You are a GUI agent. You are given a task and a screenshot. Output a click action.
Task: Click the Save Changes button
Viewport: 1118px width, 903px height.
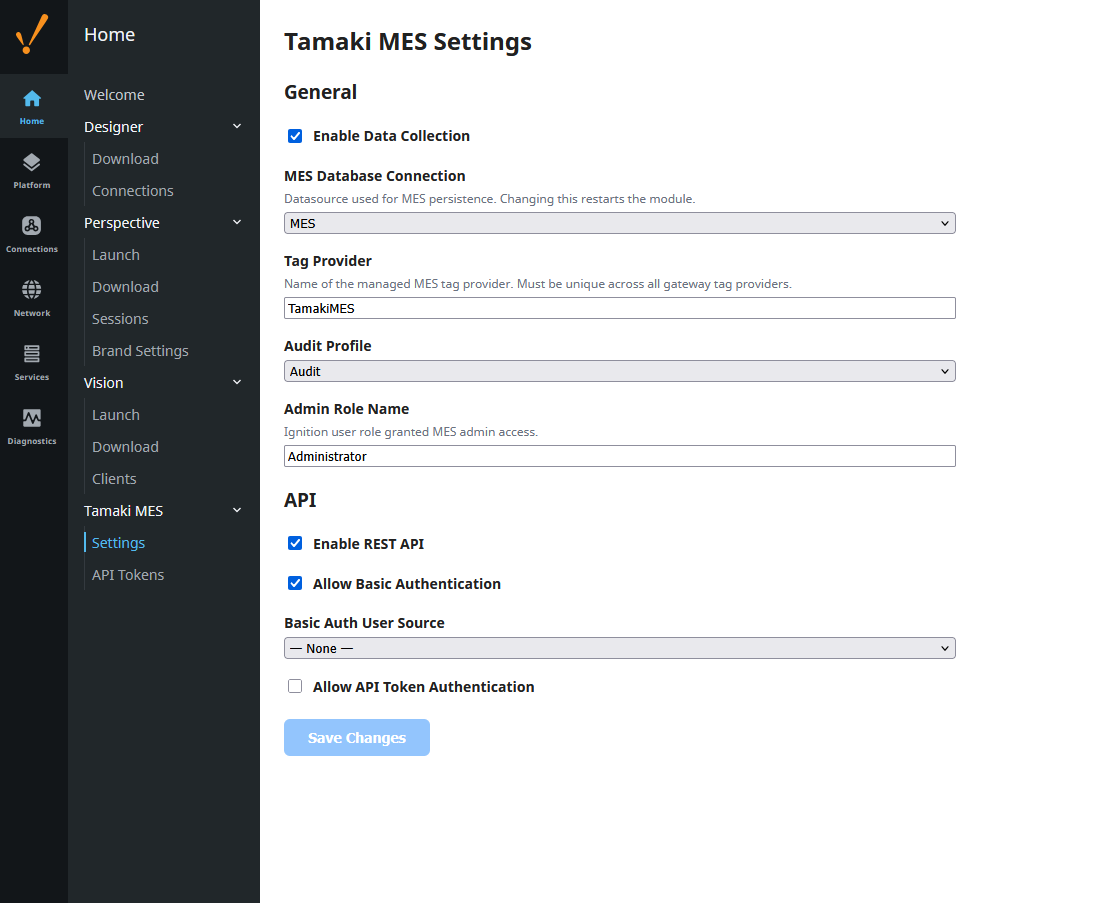click(x=357, y=738)
